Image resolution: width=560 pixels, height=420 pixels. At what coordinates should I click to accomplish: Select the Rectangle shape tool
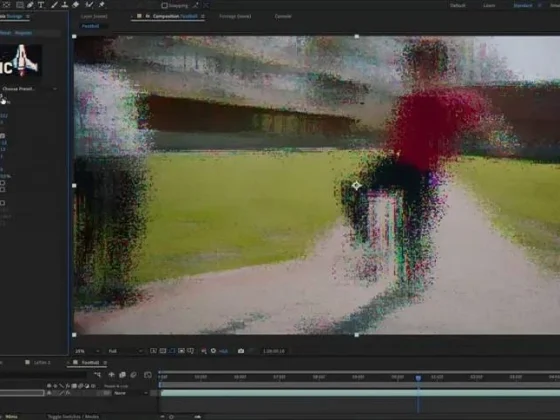(x=20, y=5)
